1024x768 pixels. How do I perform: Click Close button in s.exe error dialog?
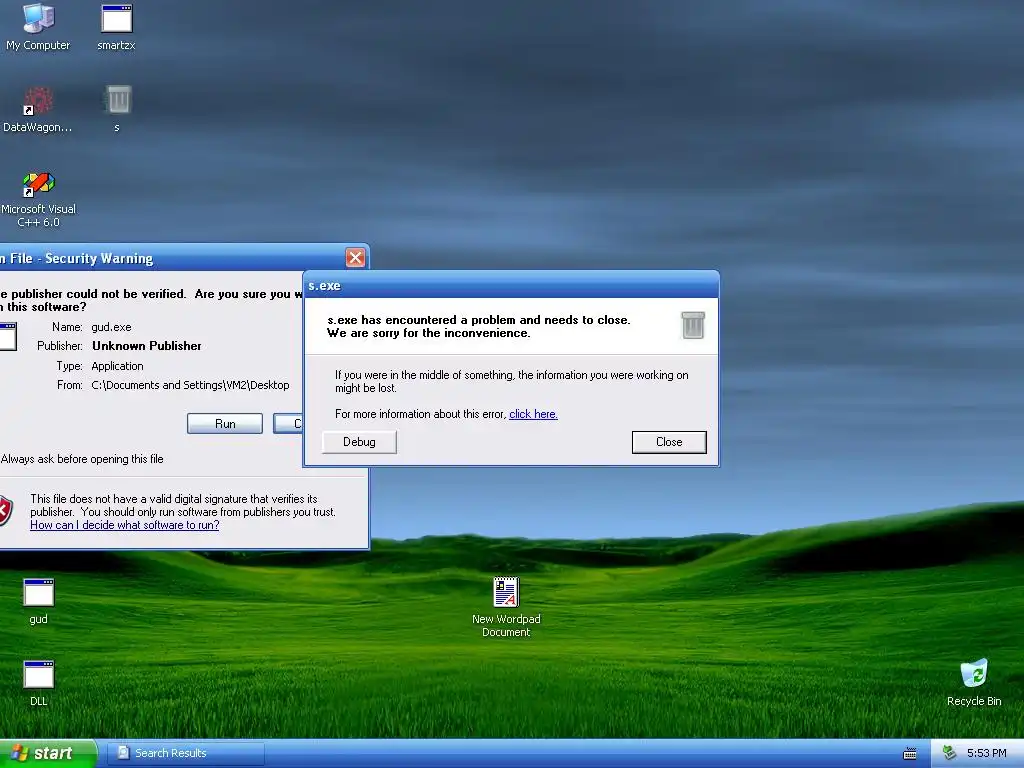point(669,442)
